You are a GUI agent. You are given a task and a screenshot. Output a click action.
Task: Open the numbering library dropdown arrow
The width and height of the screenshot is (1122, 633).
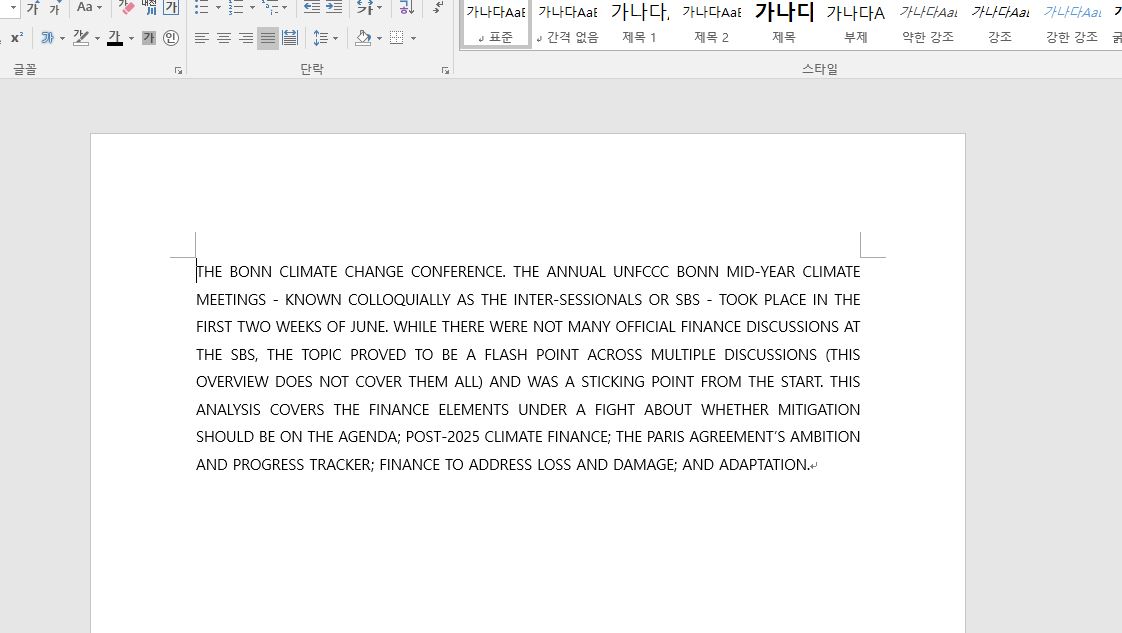click(252, 8)
